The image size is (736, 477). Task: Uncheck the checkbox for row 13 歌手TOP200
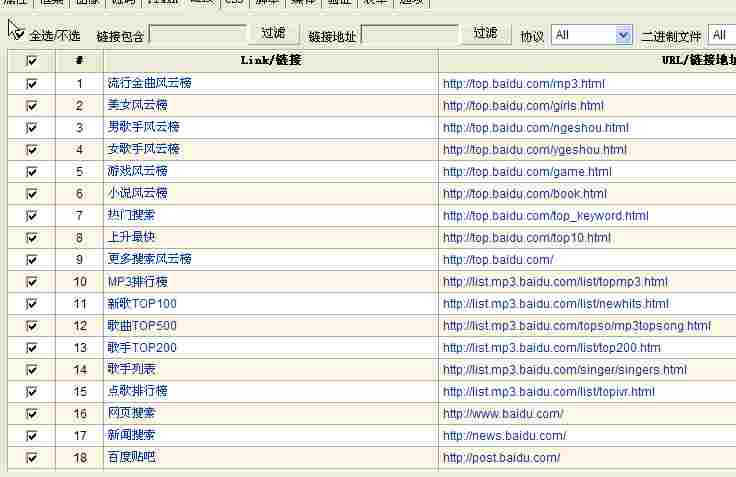pos(31,348)
